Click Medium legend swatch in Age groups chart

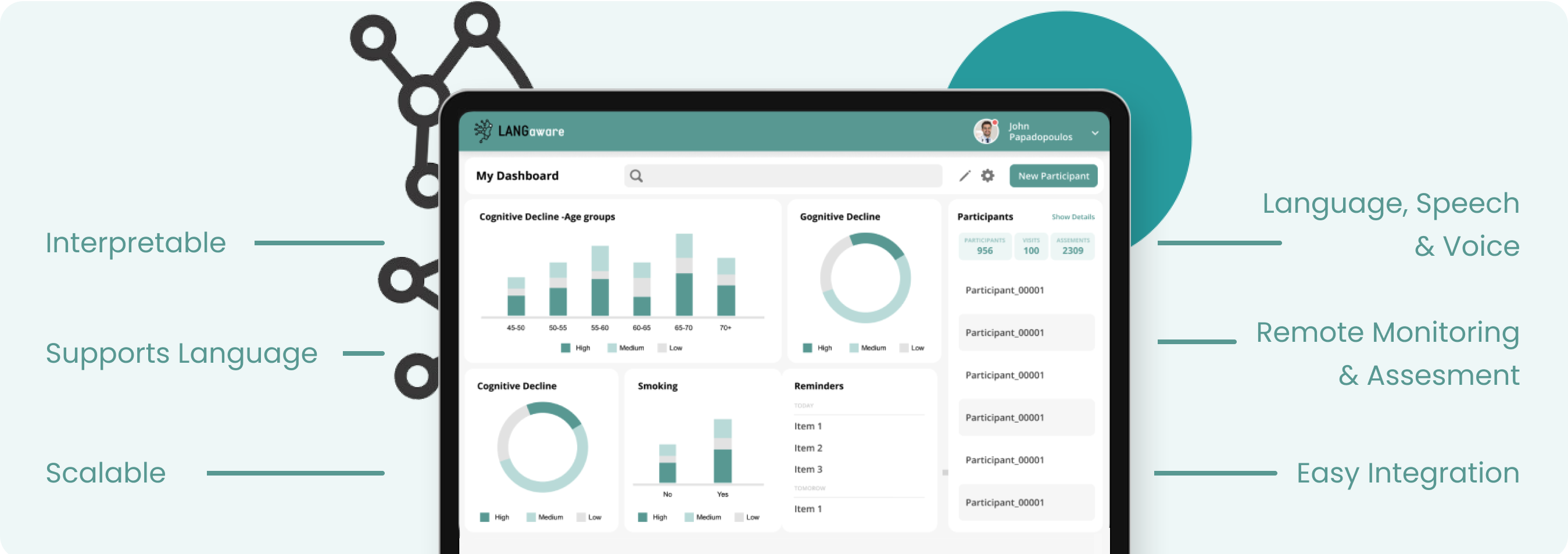[612, 348]
